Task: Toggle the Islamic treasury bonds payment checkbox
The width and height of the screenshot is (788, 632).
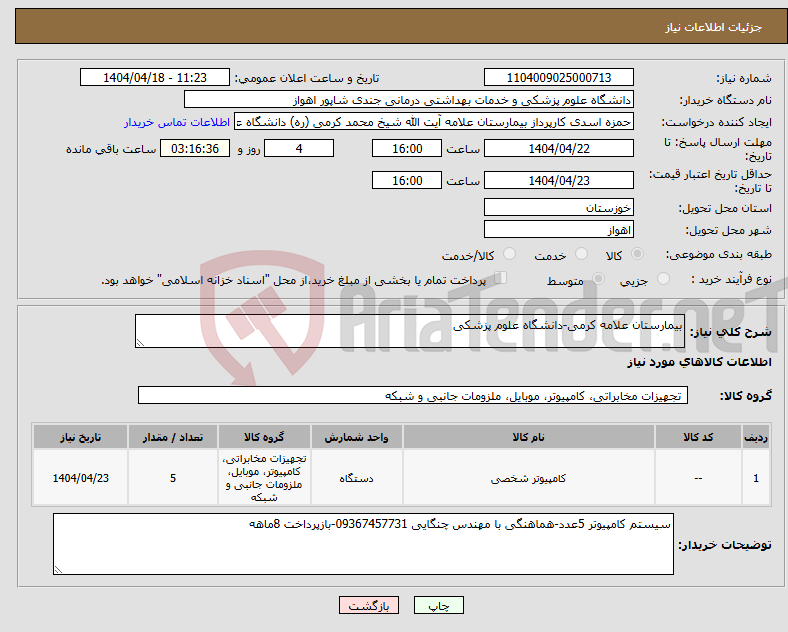Action: click(x=501, y=278)
